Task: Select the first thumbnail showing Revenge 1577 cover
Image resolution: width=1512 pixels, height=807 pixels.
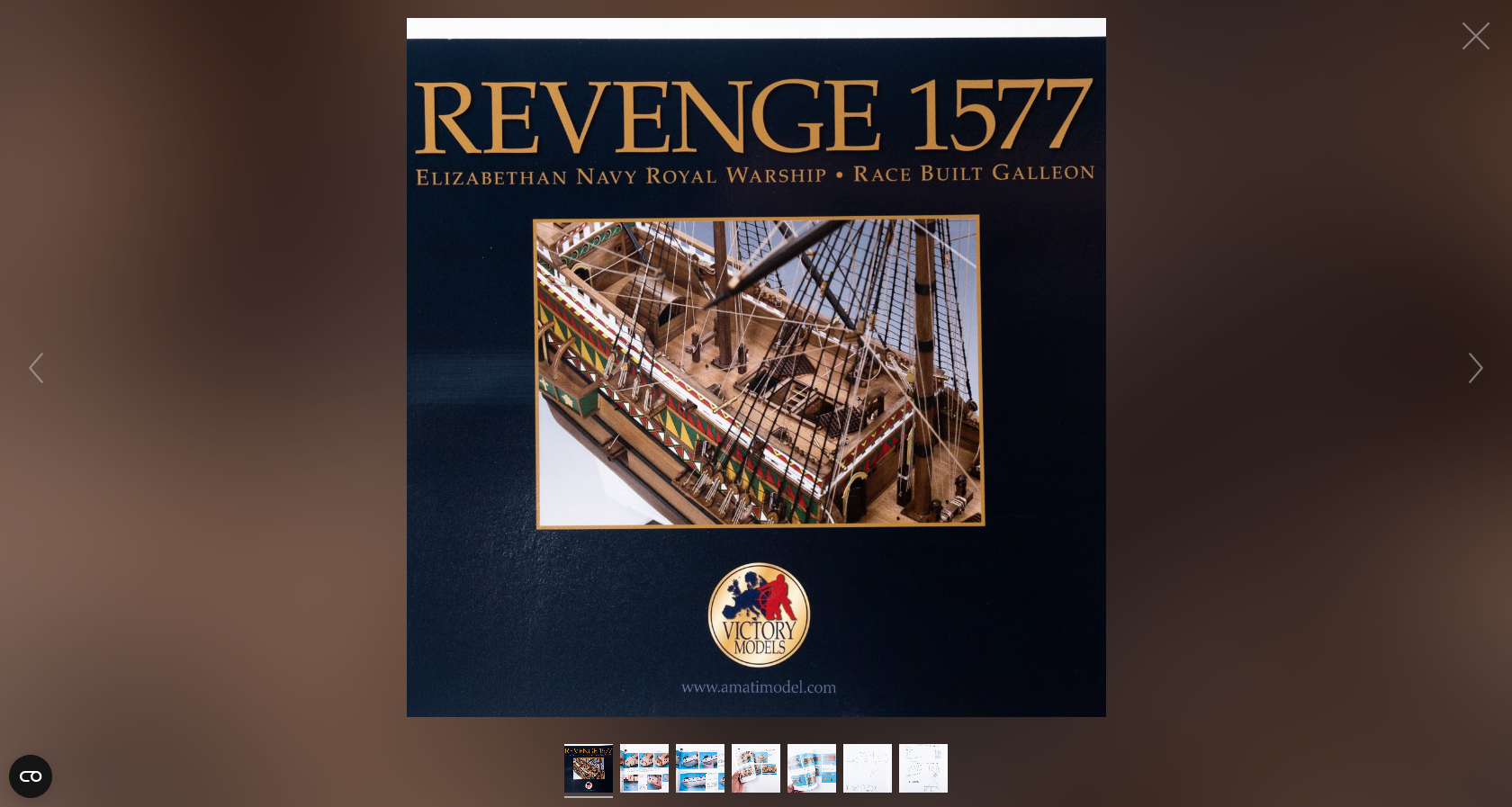Action: coord(589,767)
